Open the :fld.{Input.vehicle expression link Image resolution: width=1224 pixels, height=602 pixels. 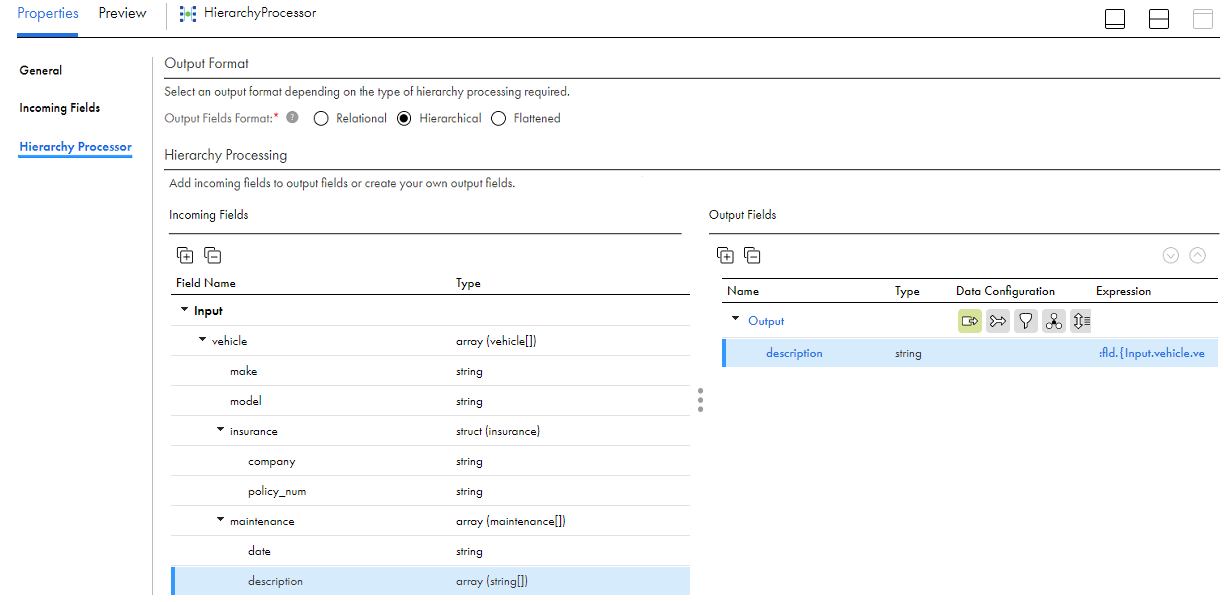click(x=1150, y=353)
